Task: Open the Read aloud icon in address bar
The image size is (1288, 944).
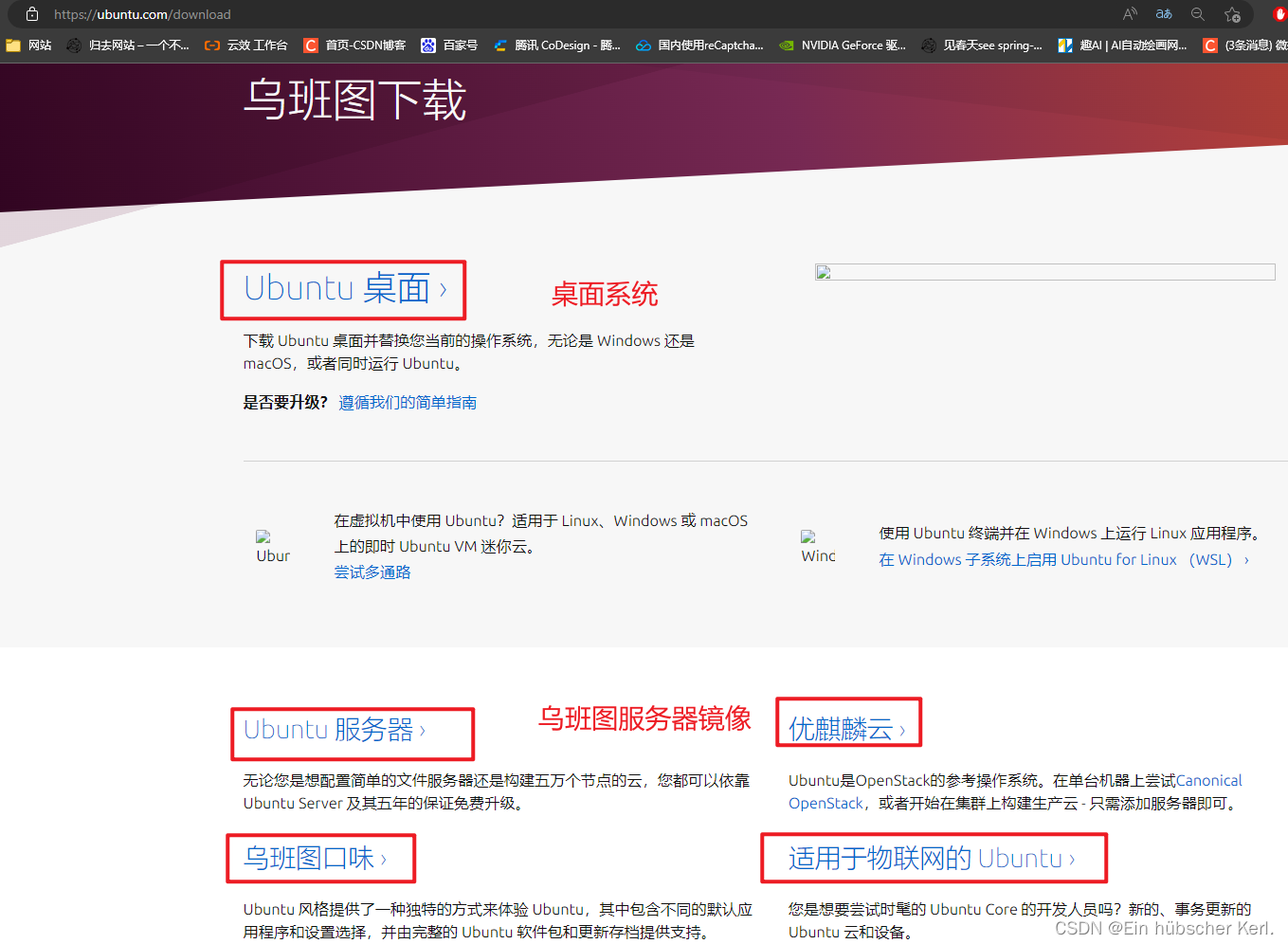Action: [x=1130, y=14]
